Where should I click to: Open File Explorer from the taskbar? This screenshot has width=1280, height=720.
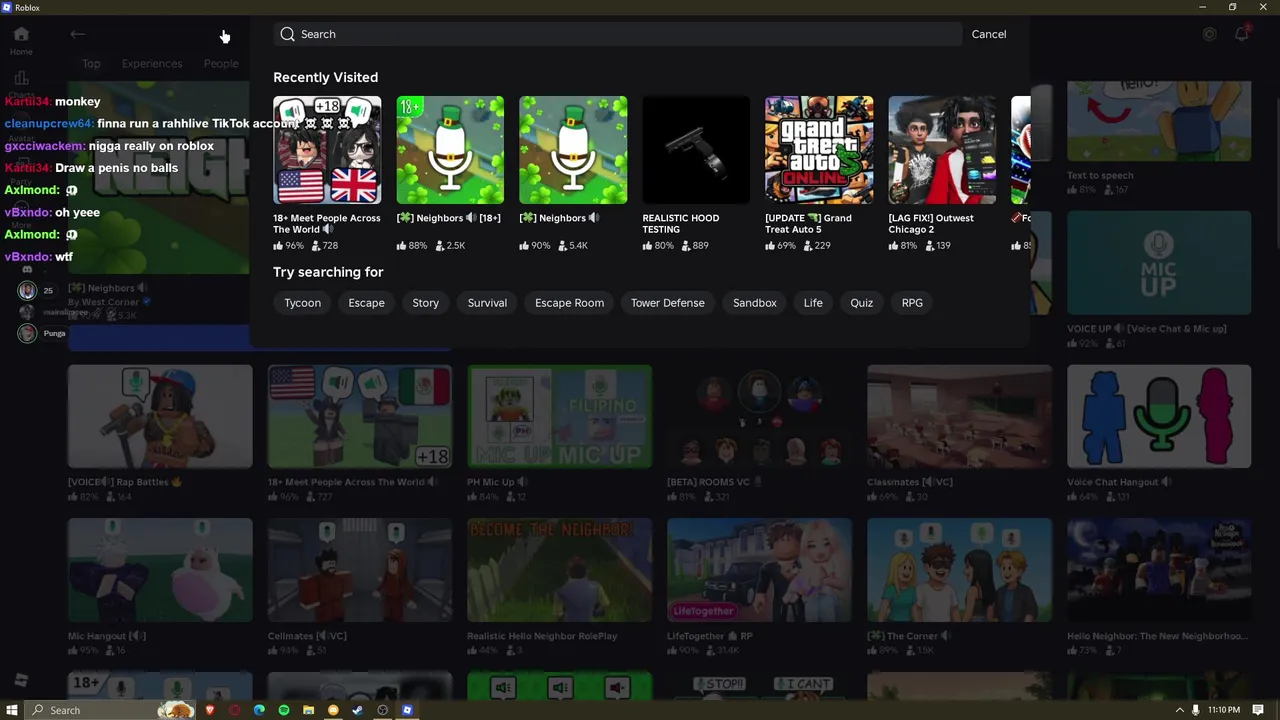[308, 710]
